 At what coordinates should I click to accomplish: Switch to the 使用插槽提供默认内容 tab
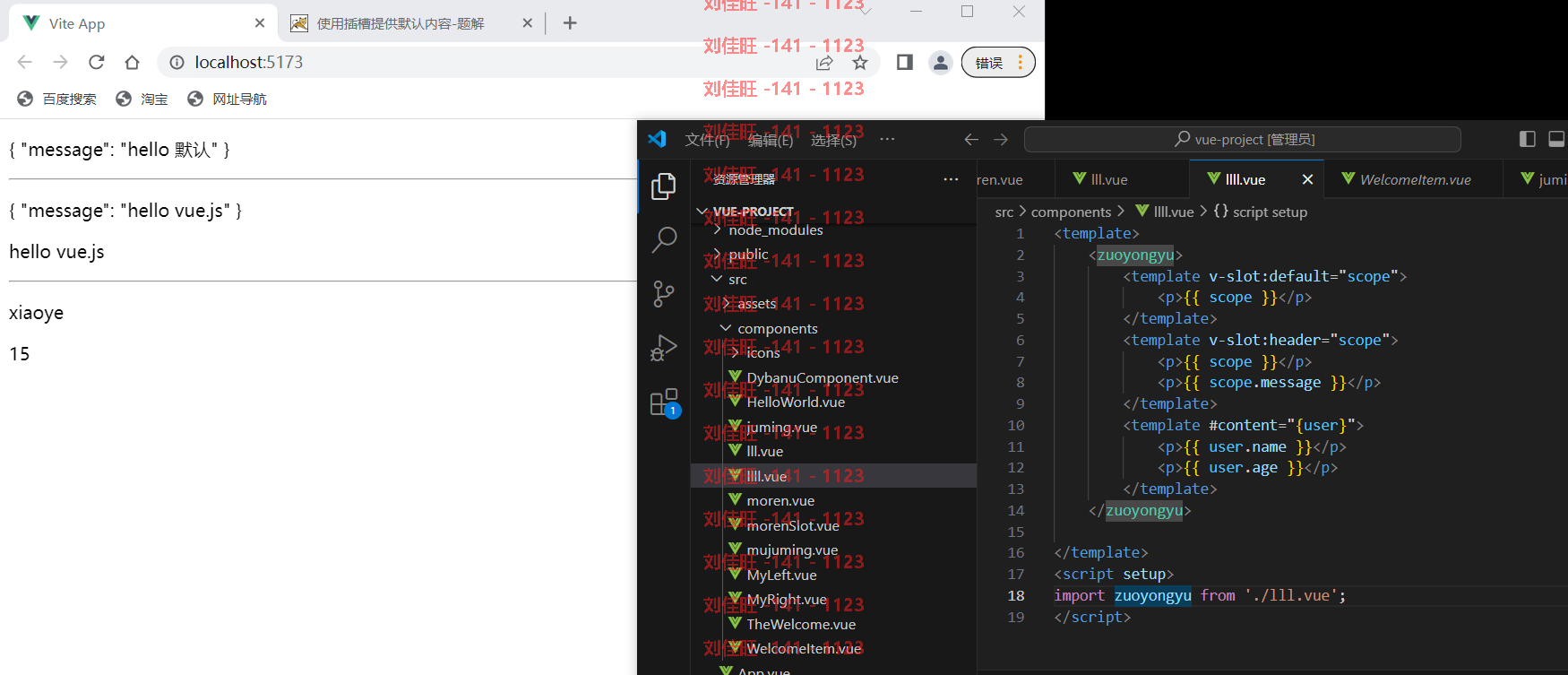pyautogui.click(x=412, y=23)
